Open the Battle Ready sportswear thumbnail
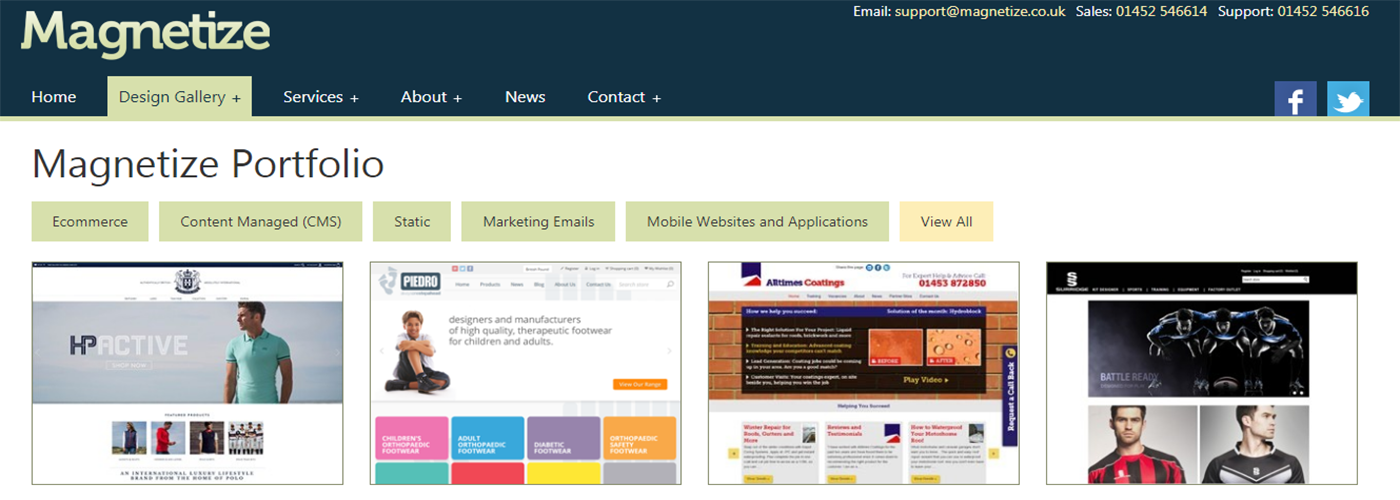 (1201, 373)
